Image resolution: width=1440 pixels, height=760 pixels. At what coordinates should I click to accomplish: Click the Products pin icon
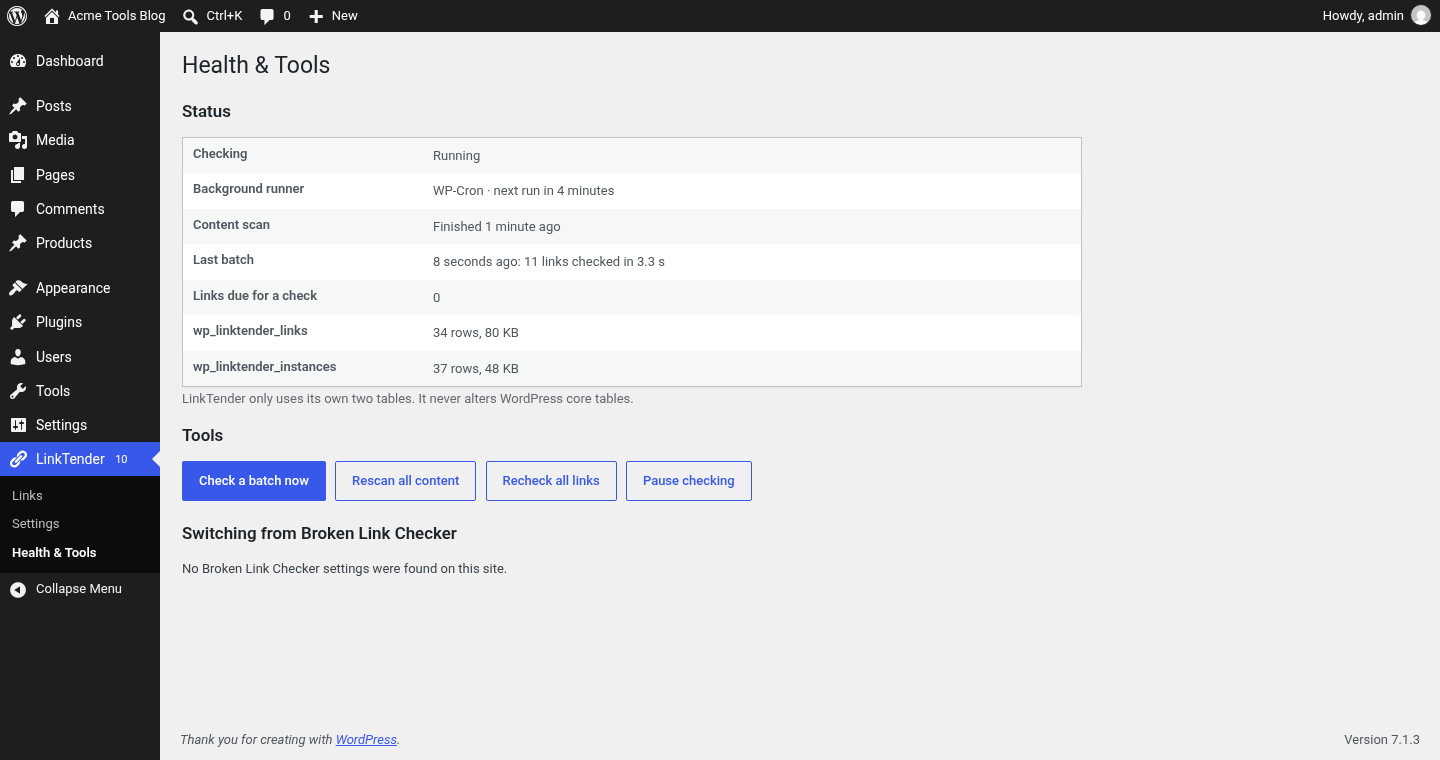click(18, 243)
